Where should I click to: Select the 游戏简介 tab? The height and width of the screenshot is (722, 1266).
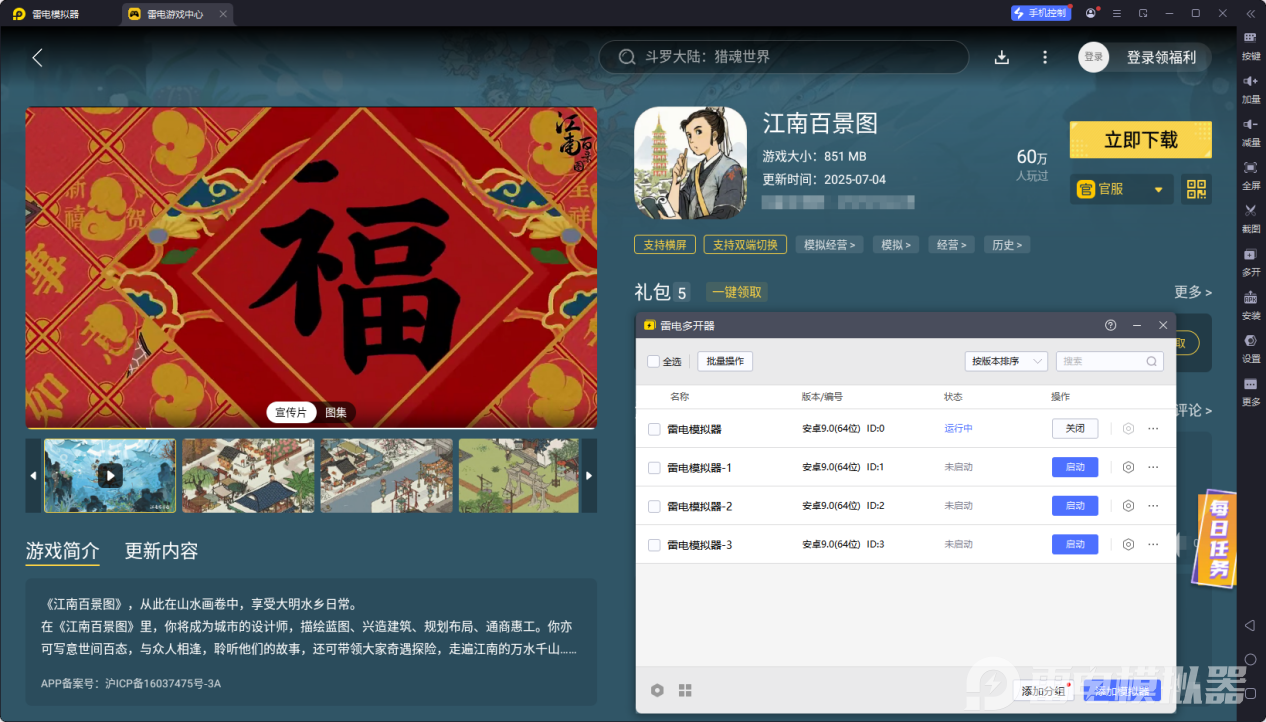click(x=62, y=551)
